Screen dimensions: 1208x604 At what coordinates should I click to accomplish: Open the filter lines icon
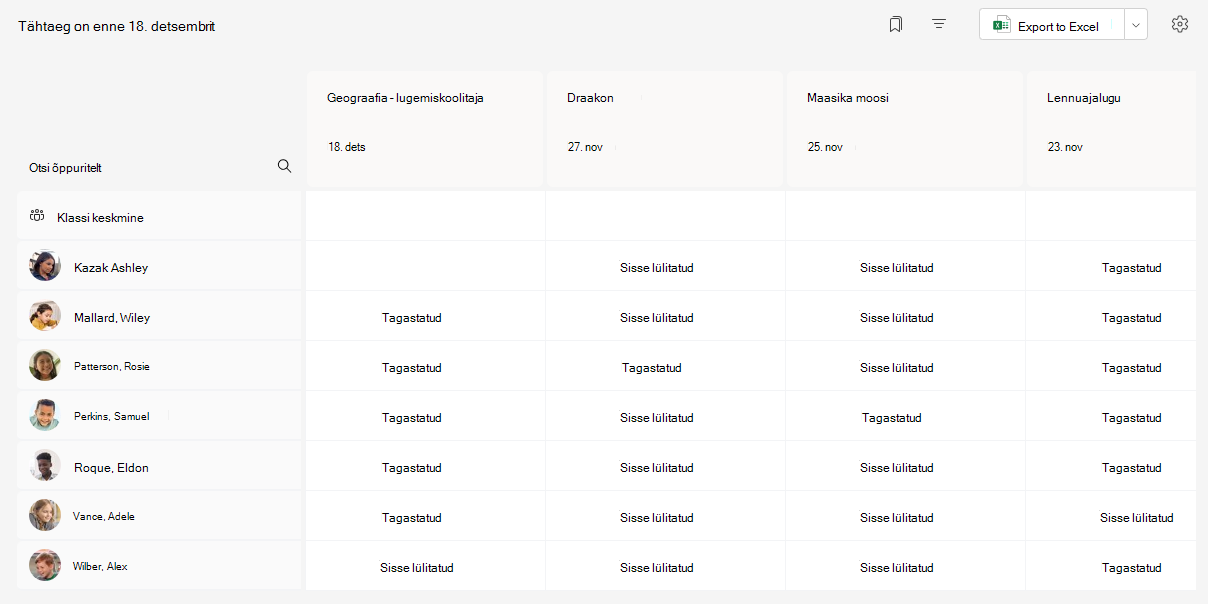(x=939, y=24)
